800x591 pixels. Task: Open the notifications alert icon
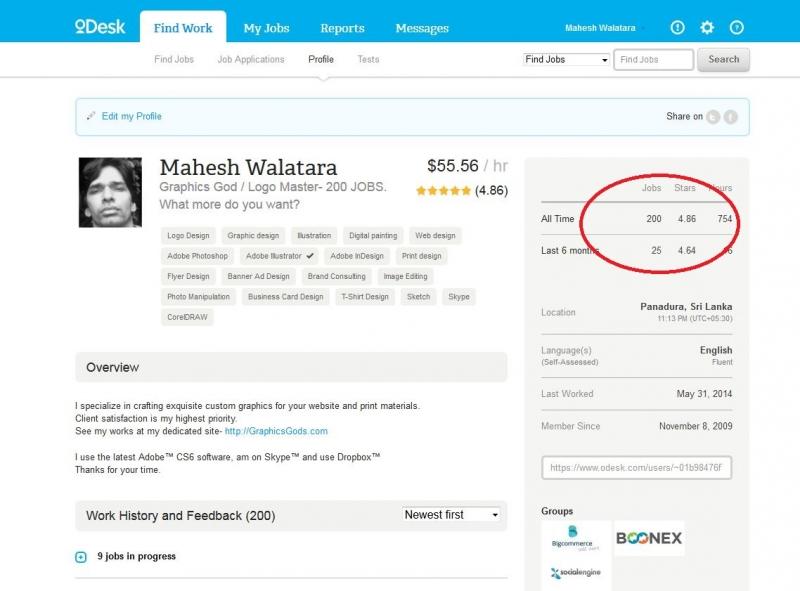678,28
